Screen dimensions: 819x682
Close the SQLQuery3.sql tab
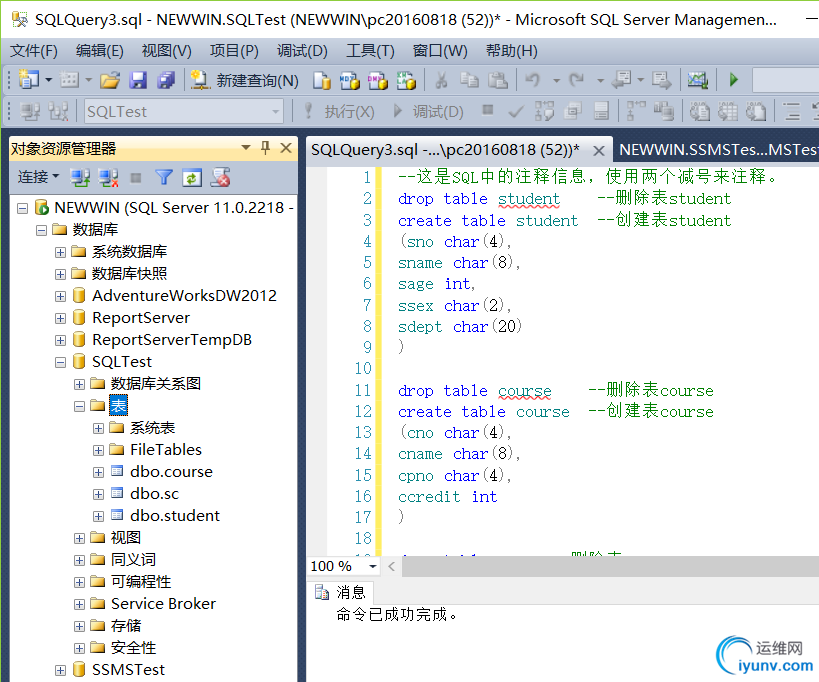[x=599, y=151]
